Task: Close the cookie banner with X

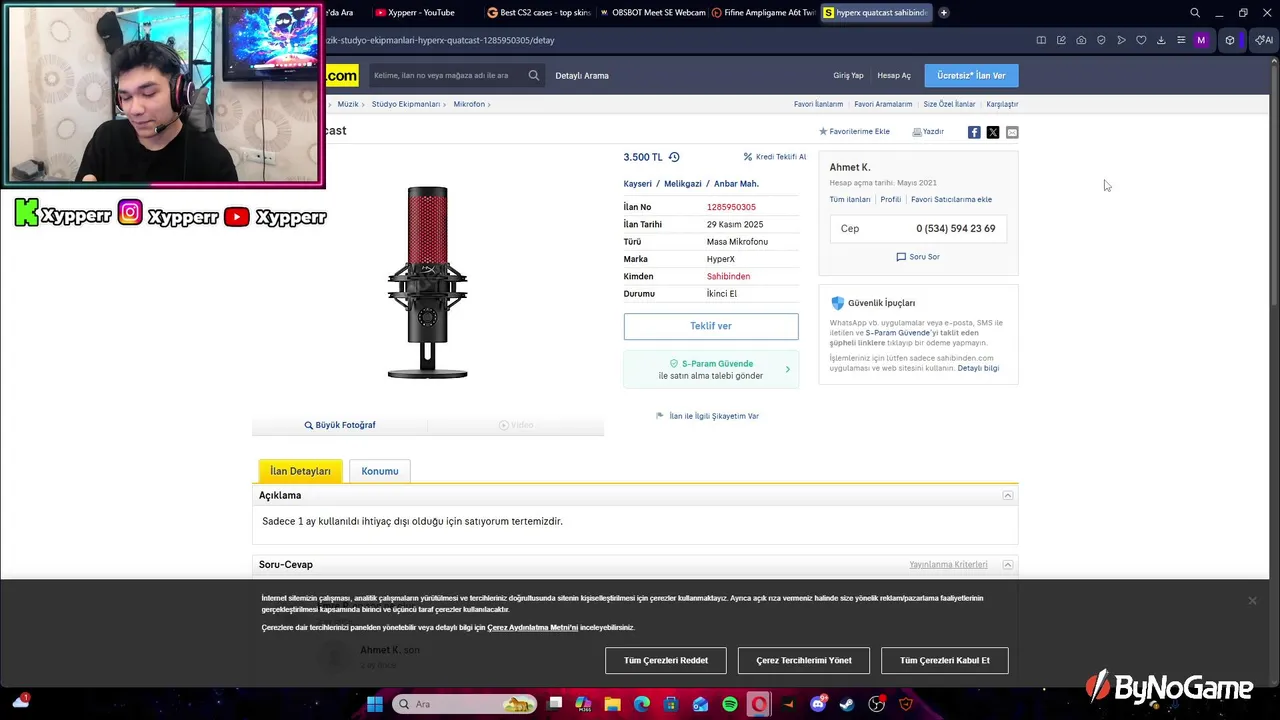Action: (1252, 600)
